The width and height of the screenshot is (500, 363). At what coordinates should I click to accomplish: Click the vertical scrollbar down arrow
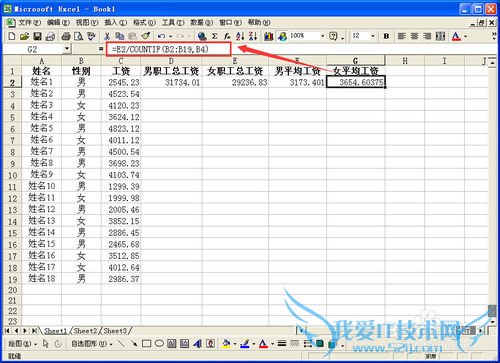click(x=492, y=322)
